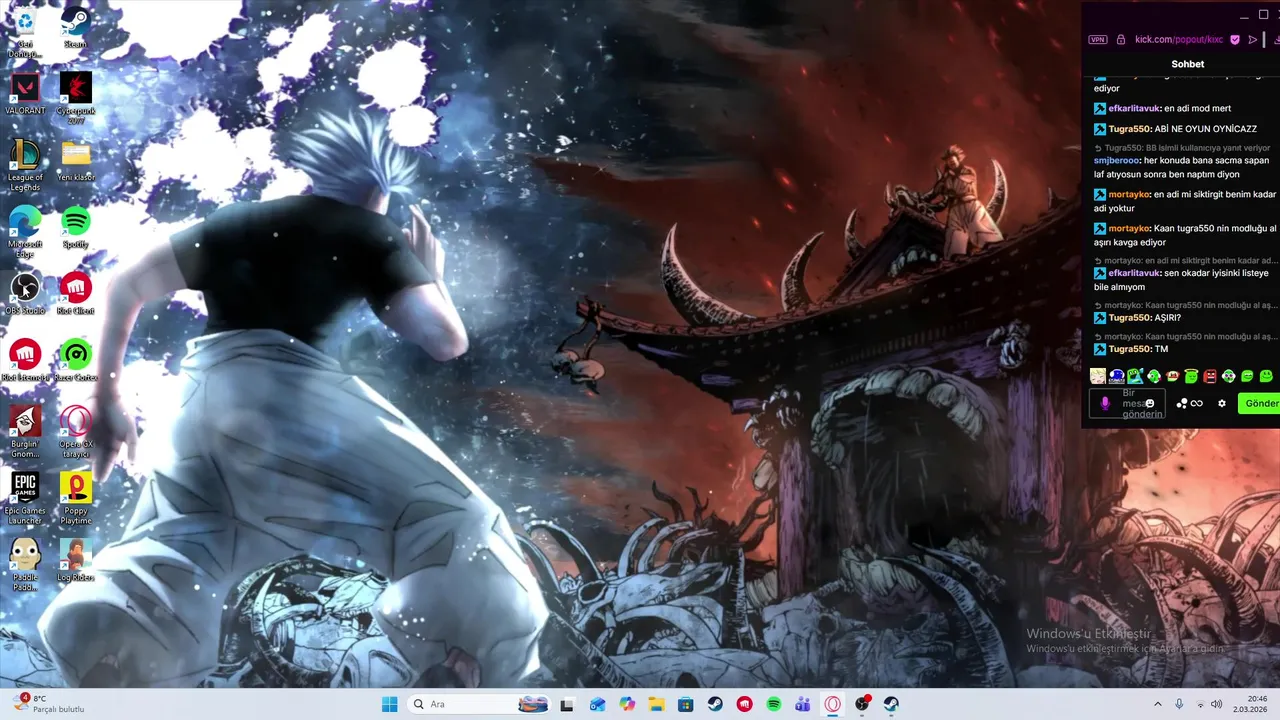Click the Ara search box on taskbar
The image size is (1280, 720).
click(480, 704)
